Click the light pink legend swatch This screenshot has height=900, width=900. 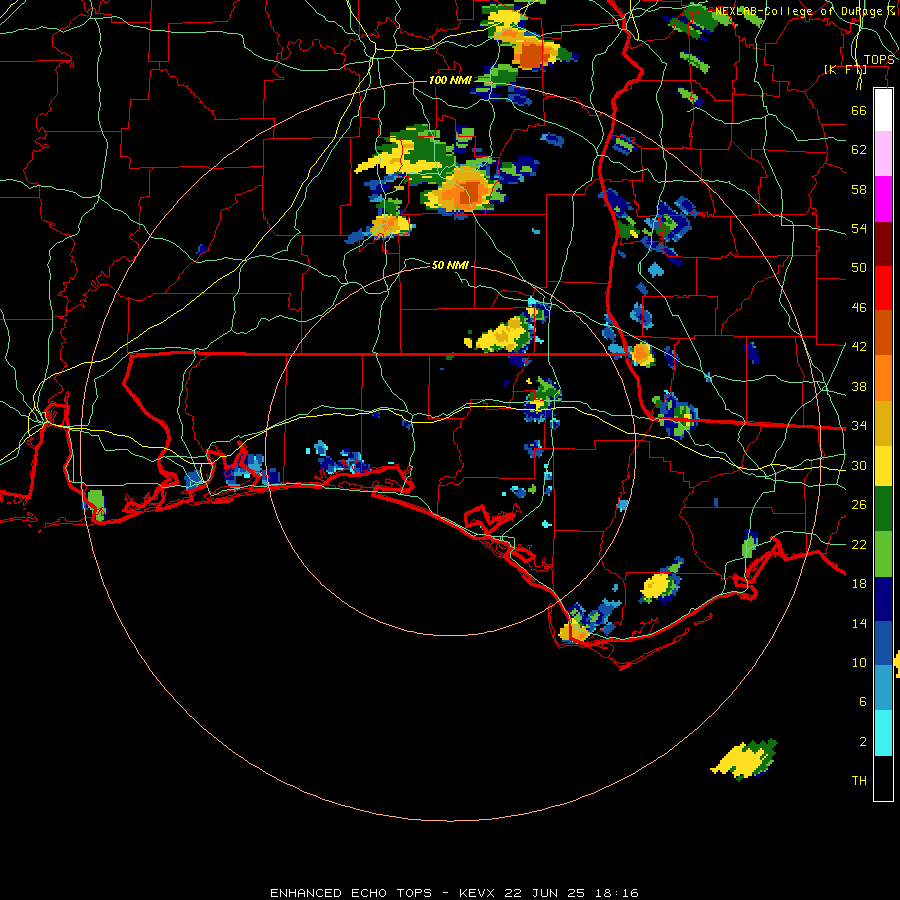click(x=883, y=154)
